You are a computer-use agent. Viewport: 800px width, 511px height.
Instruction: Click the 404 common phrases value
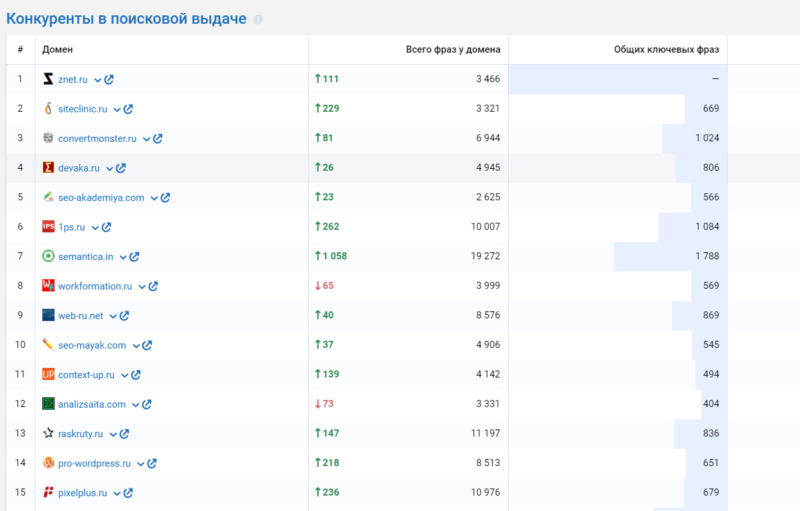coord(711,404)
